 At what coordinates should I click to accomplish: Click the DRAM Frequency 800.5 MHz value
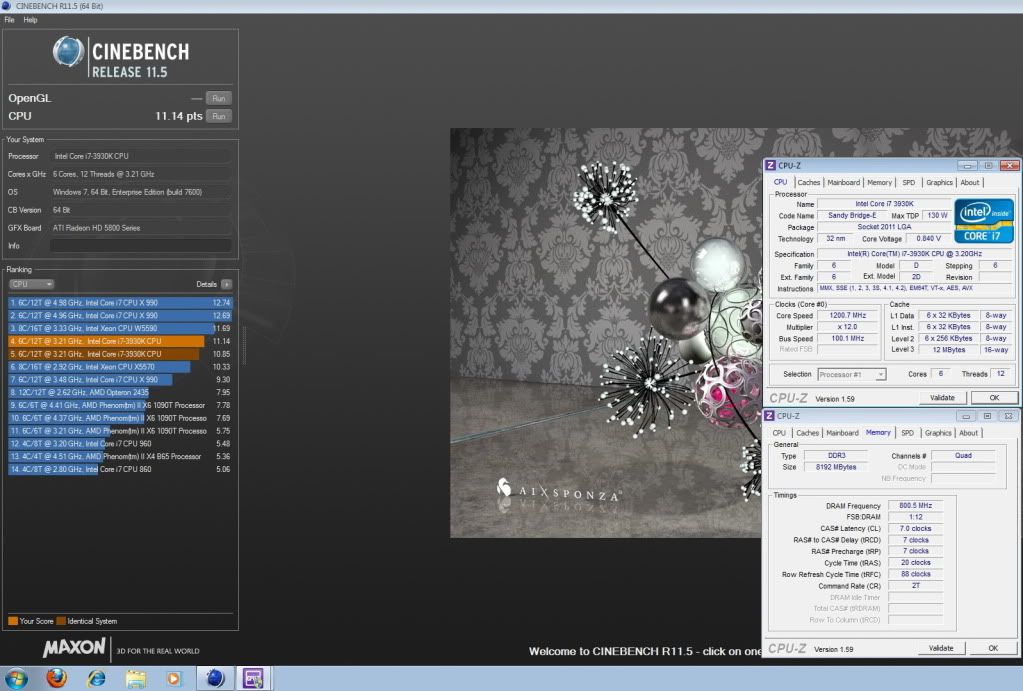click(x=915, y=505)
